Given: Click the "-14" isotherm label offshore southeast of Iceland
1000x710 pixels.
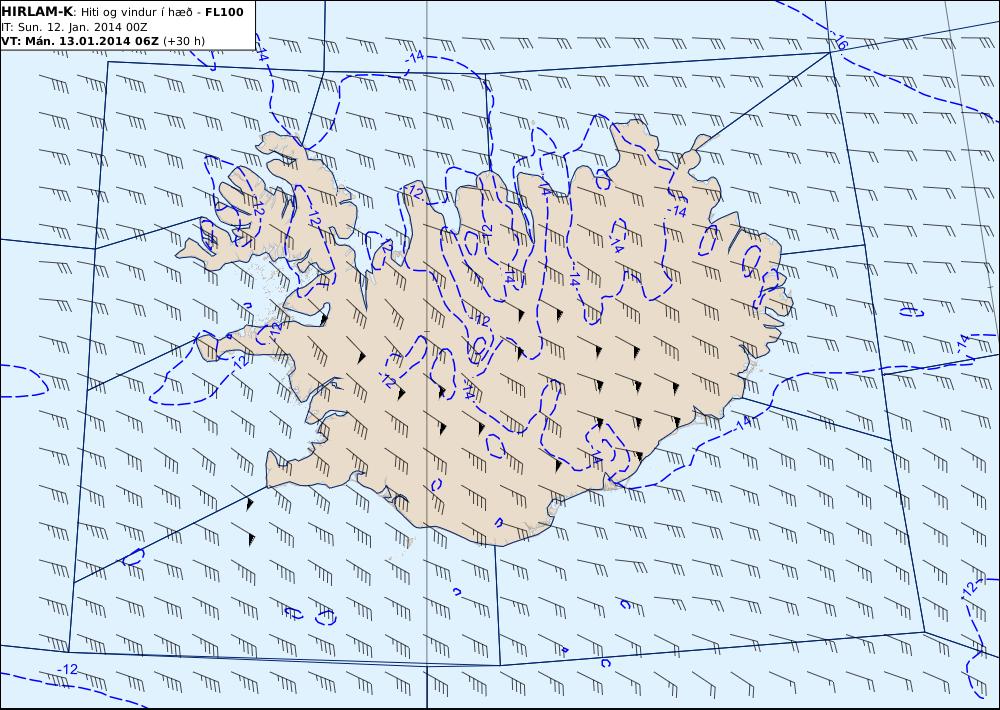Looking at the screenshot, I should click(x=742, y=423).
